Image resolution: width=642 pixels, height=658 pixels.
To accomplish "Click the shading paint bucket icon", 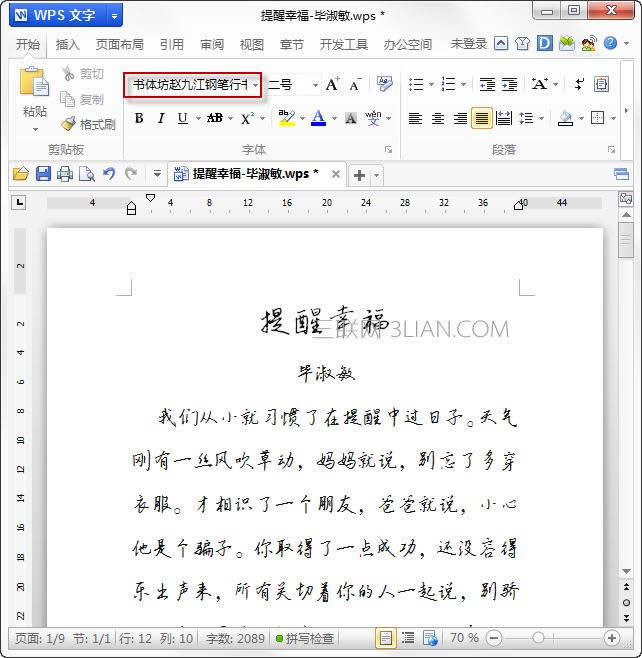I will click(566, 118).
